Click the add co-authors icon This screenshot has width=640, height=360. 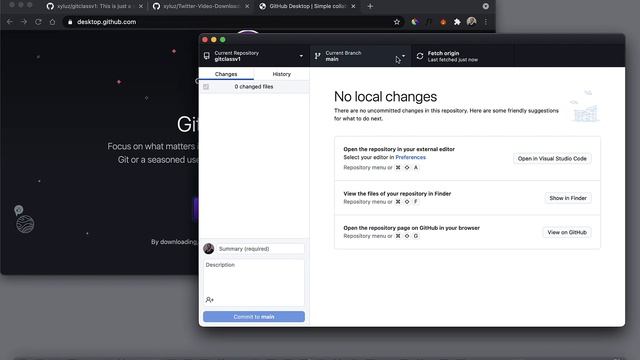210,300
